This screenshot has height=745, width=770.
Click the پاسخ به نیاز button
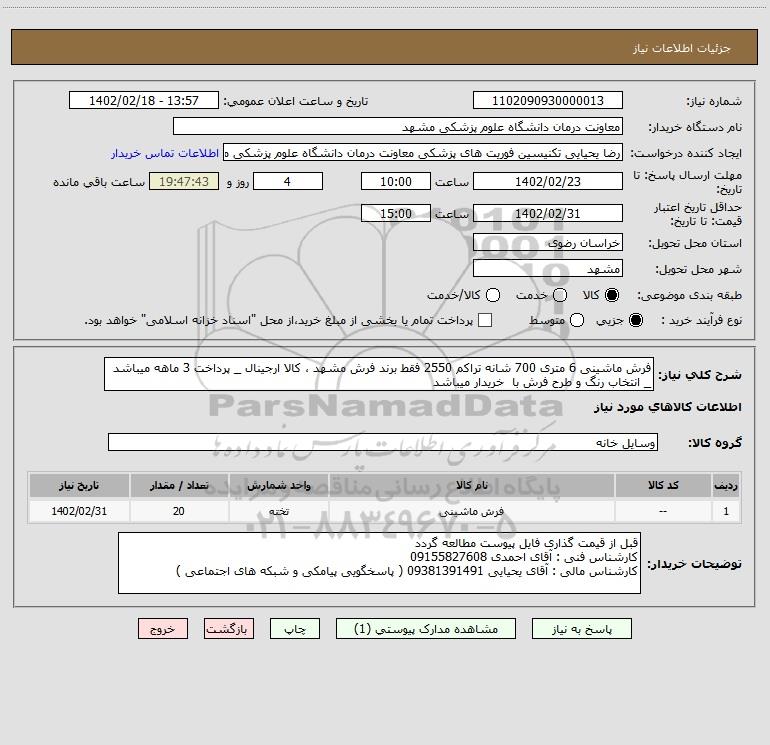[581, 629]
